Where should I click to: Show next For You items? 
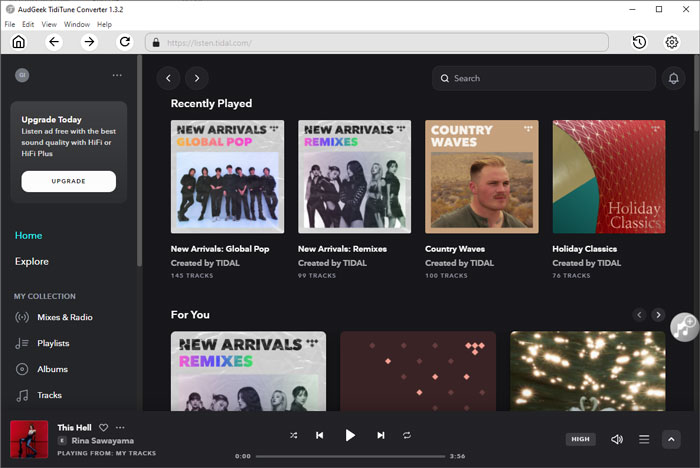click(x=658, y=315)
